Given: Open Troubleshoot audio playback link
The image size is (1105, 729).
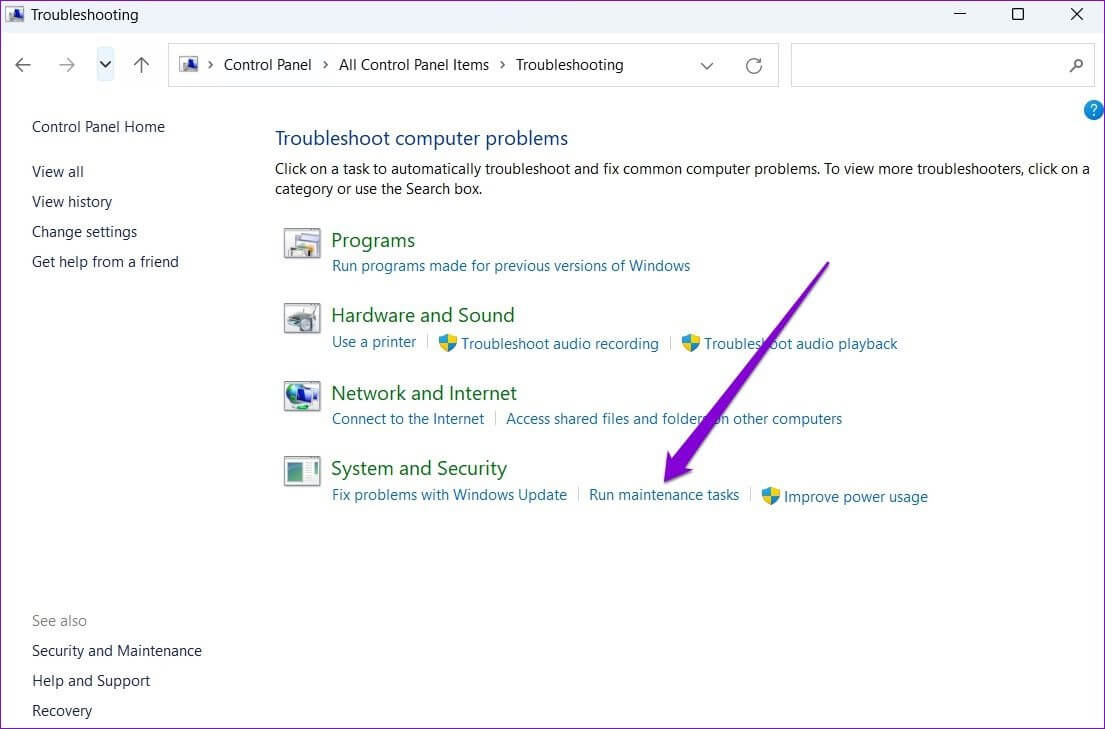Looking at the screenshot, I should tap(801, 343).
